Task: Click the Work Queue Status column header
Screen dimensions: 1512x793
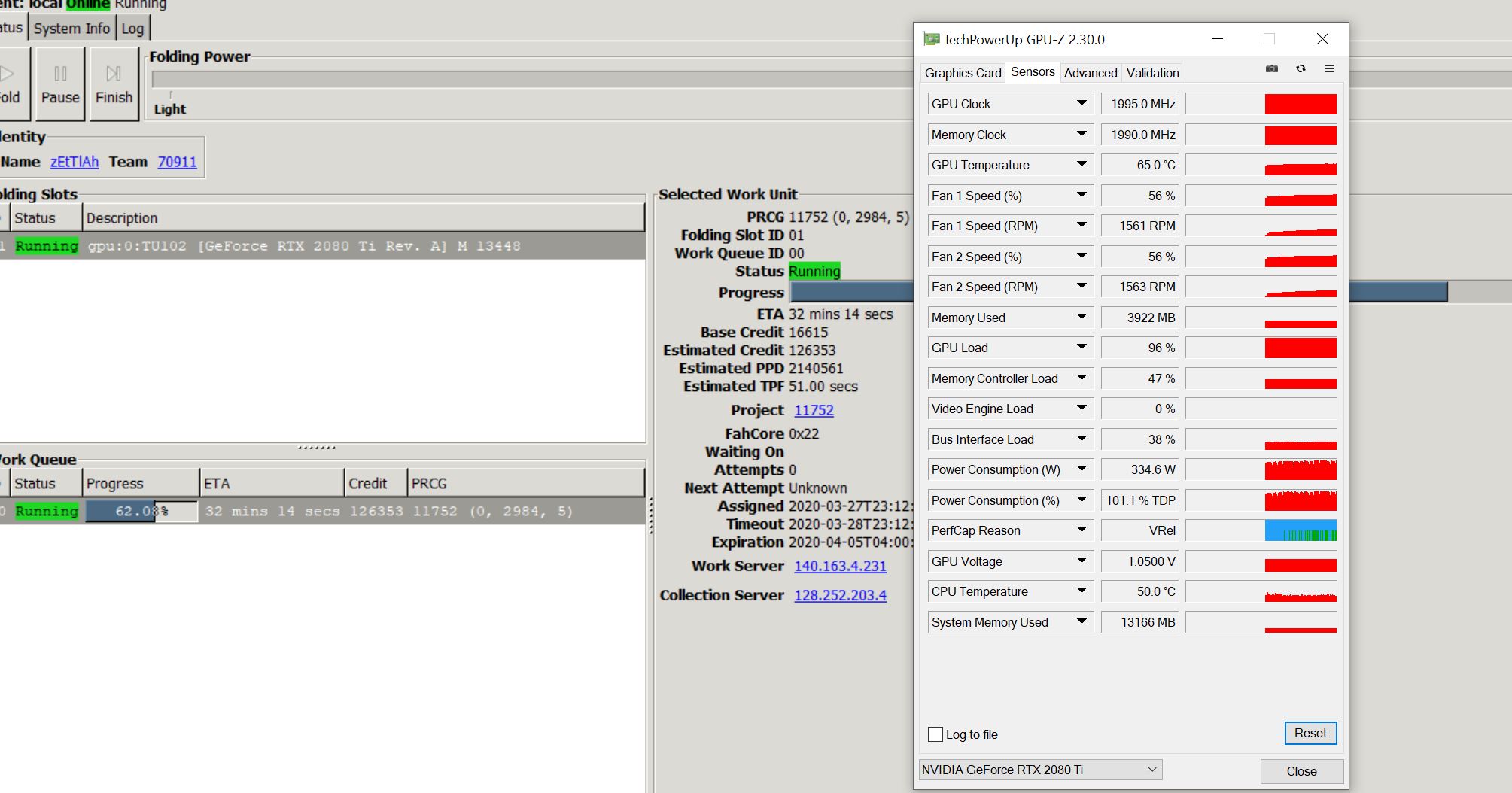Action: coord(45,483)
